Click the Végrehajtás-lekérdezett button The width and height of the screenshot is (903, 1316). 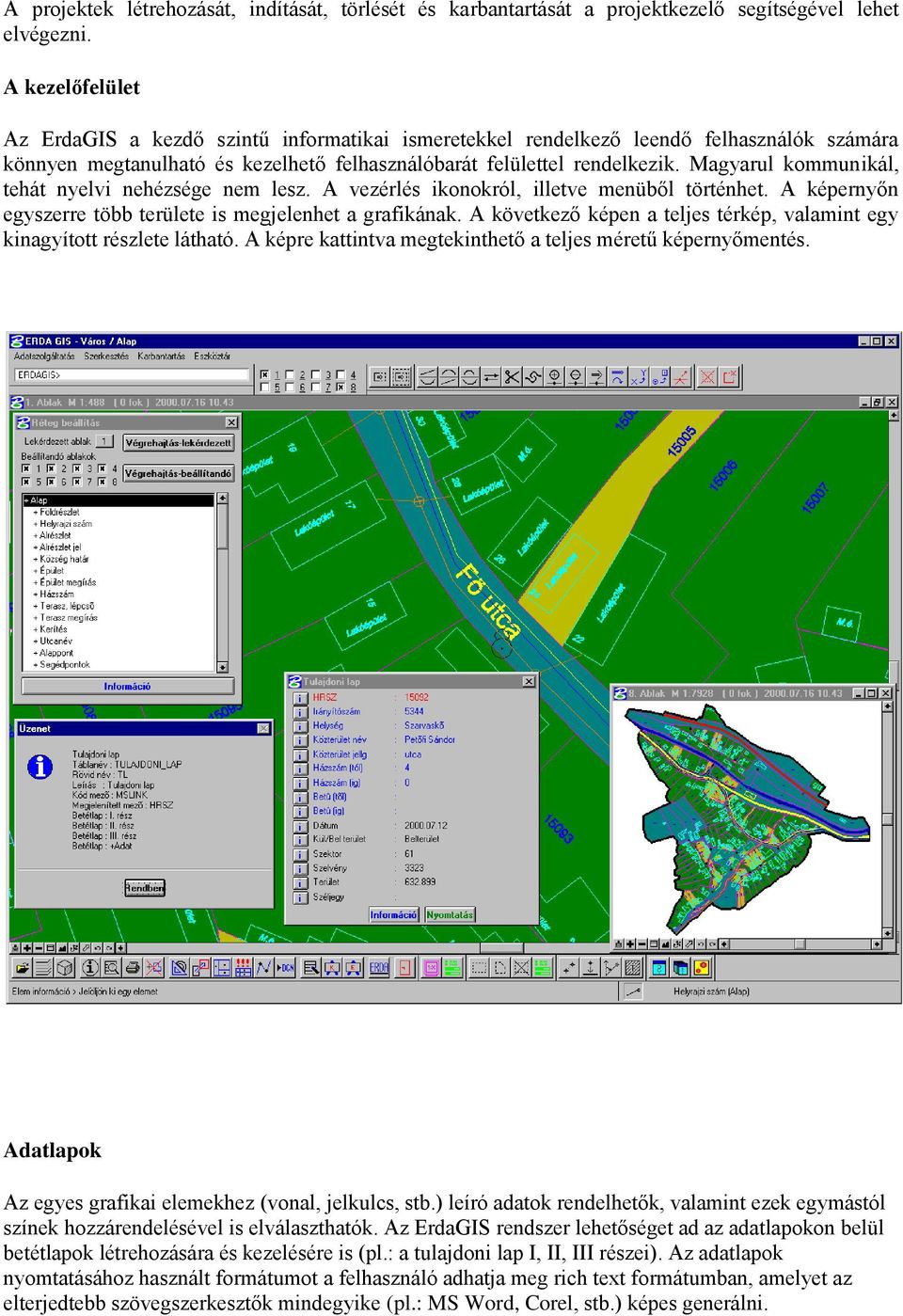[x=179, y=442]
